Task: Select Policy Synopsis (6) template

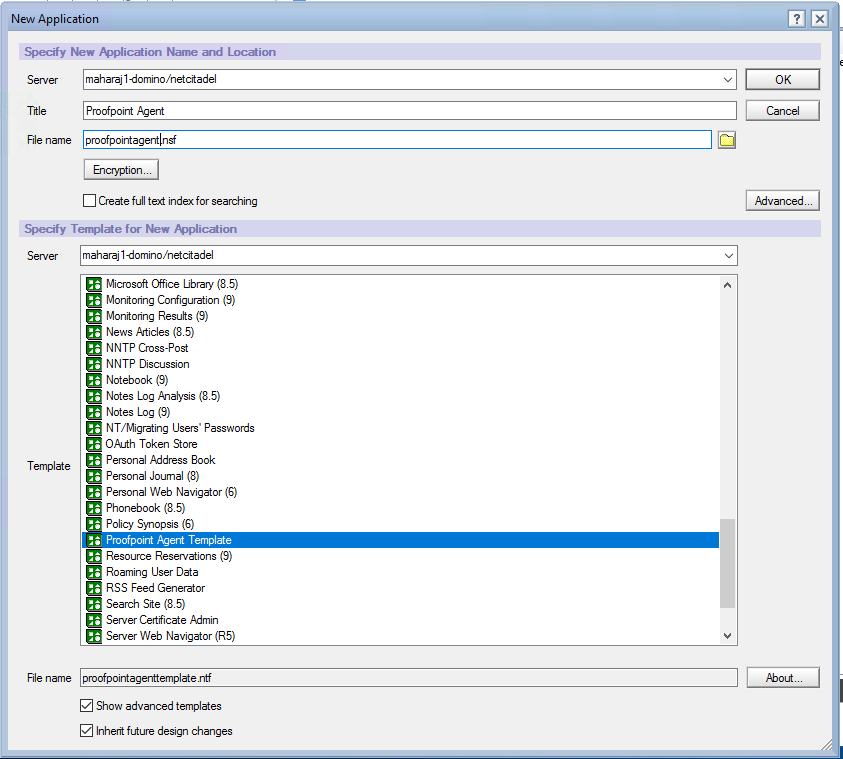Action: click(400, 524)
